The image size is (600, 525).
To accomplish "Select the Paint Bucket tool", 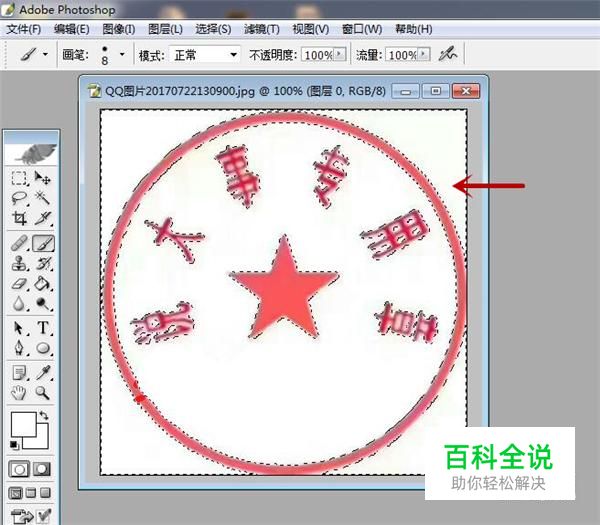I will 42,284.
